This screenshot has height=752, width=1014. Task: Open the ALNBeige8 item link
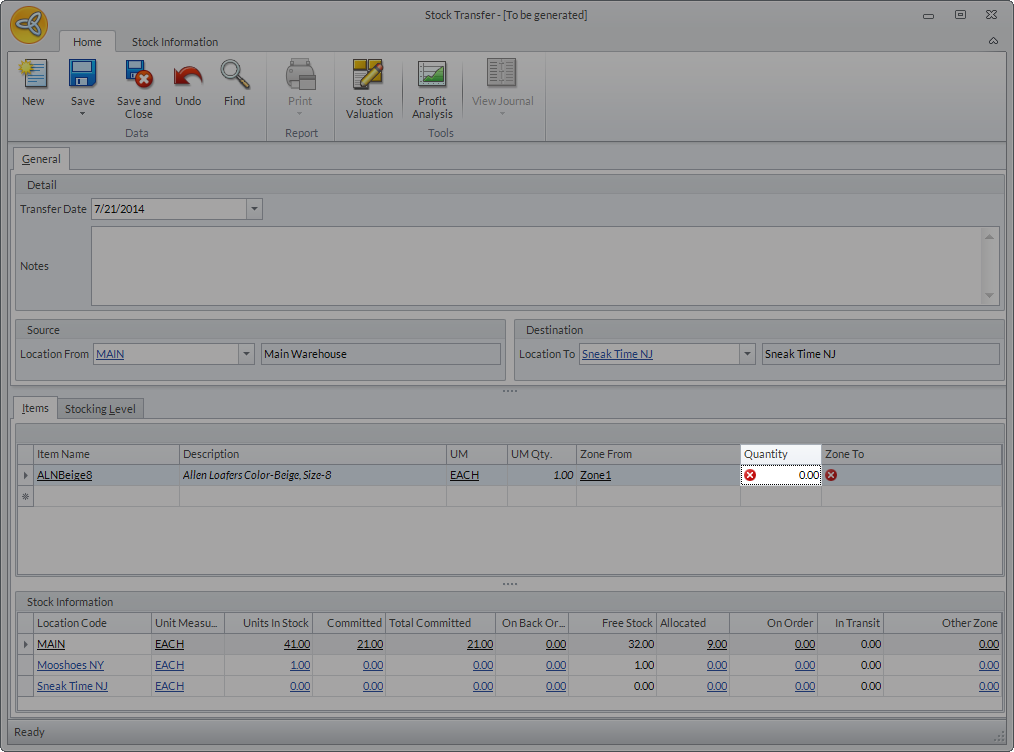(x=65, y=476)
